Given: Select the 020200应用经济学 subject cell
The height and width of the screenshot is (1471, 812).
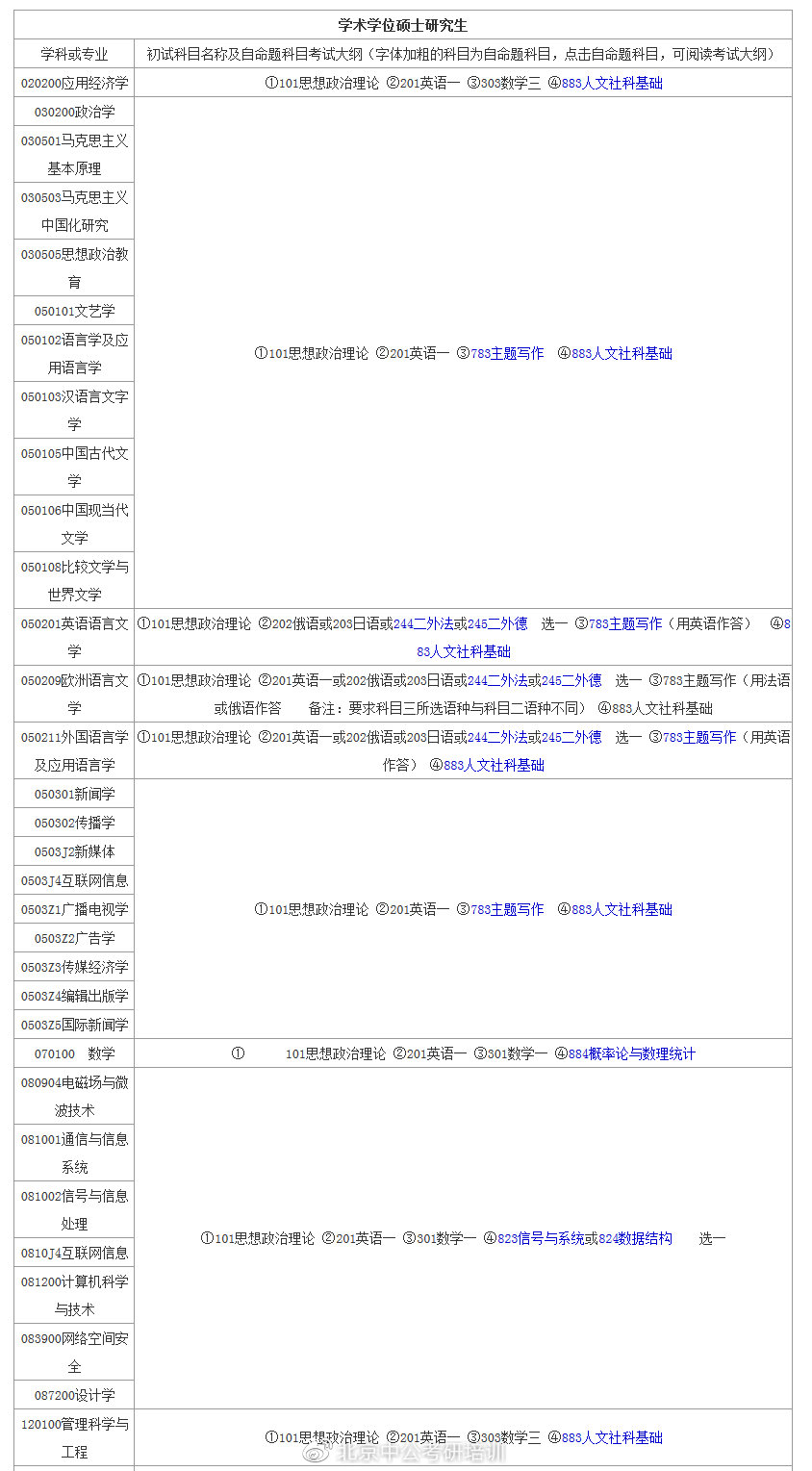Looking at the screenshot, I should pos(74,83).
